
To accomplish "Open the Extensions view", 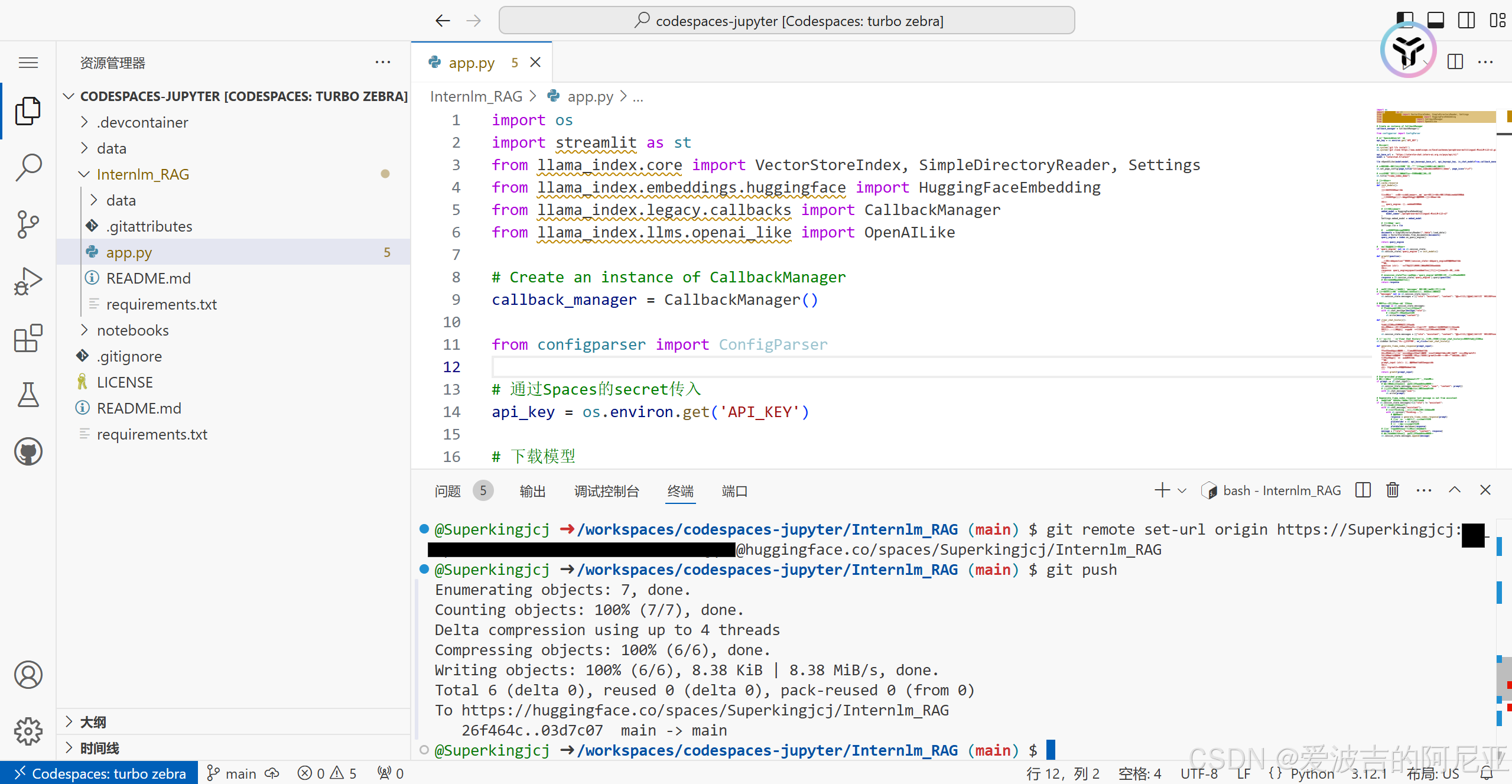I will tap(28, 338).
